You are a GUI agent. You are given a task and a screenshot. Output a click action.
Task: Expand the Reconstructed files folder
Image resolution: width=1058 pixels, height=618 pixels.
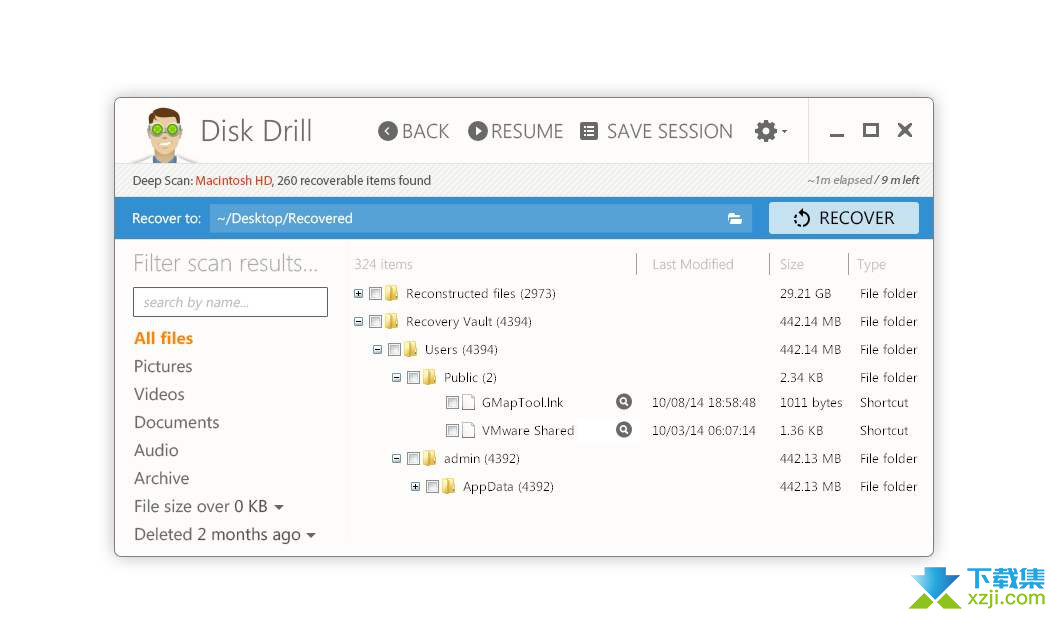coord(358,293)
